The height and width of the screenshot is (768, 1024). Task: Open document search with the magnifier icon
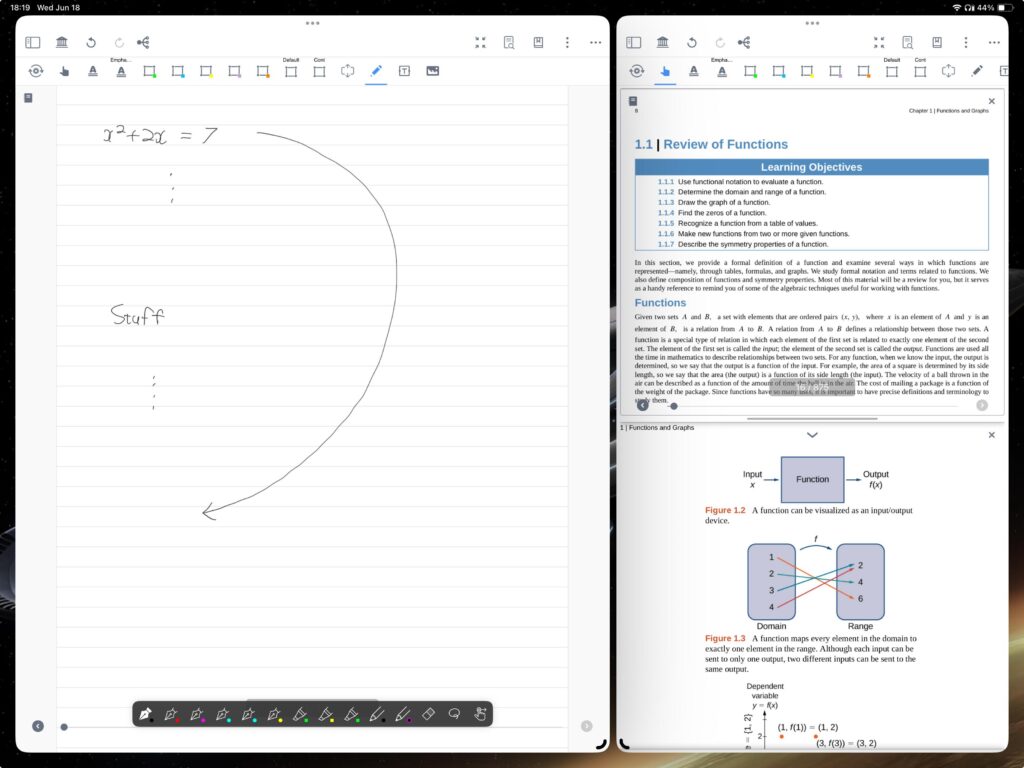(509, 43)
